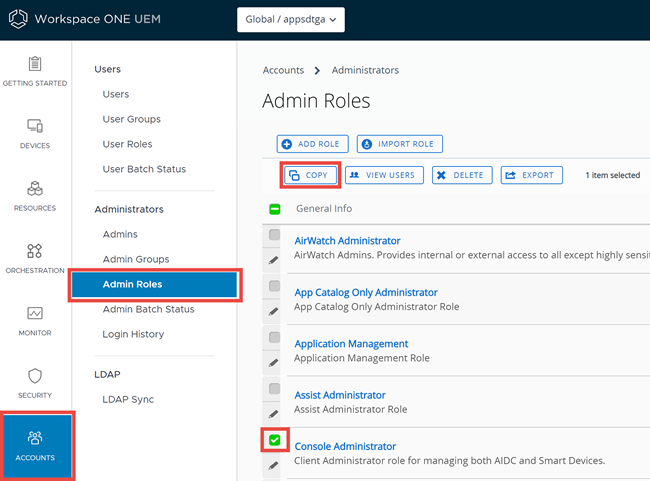650x481 pixels.
Task: Click 'Application Management Role' description text
Action: point(361,358)
